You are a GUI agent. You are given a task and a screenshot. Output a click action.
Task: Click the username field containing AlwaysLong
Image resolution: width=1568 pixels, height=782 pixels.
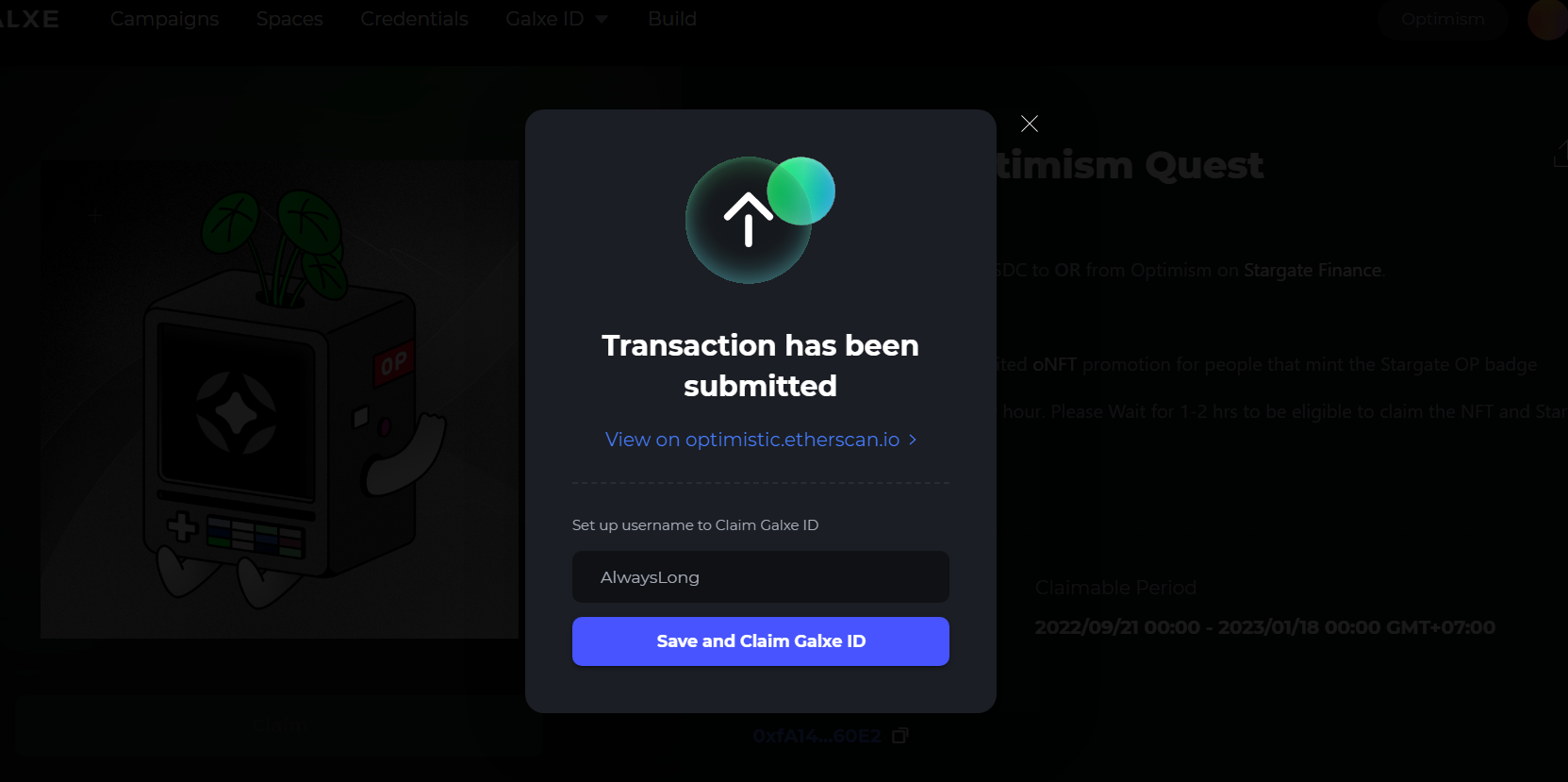click(761, 577)
